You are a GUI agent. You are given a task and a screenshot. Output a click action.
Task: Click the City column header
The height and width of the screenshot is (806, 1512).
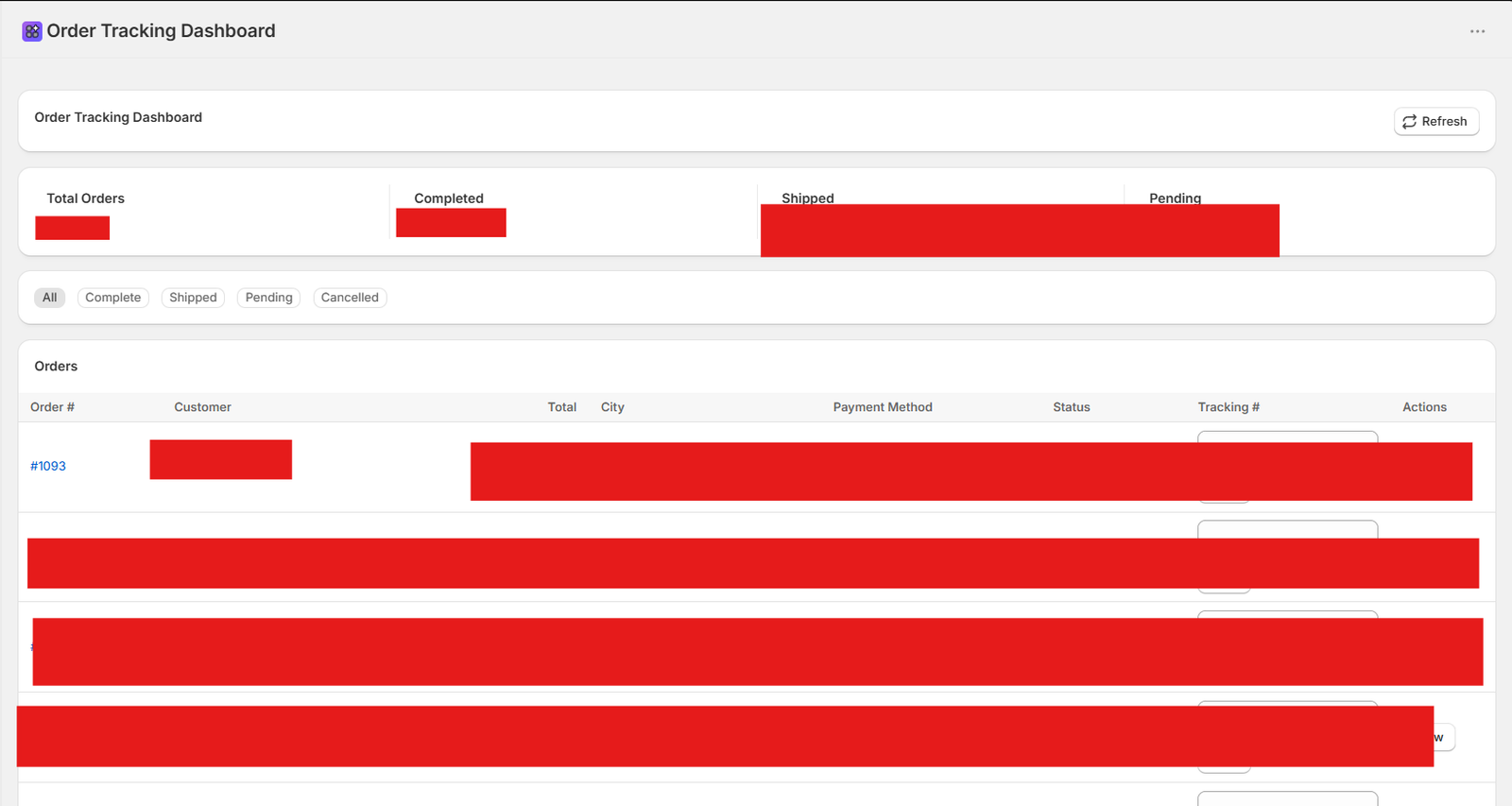point(612,407)
